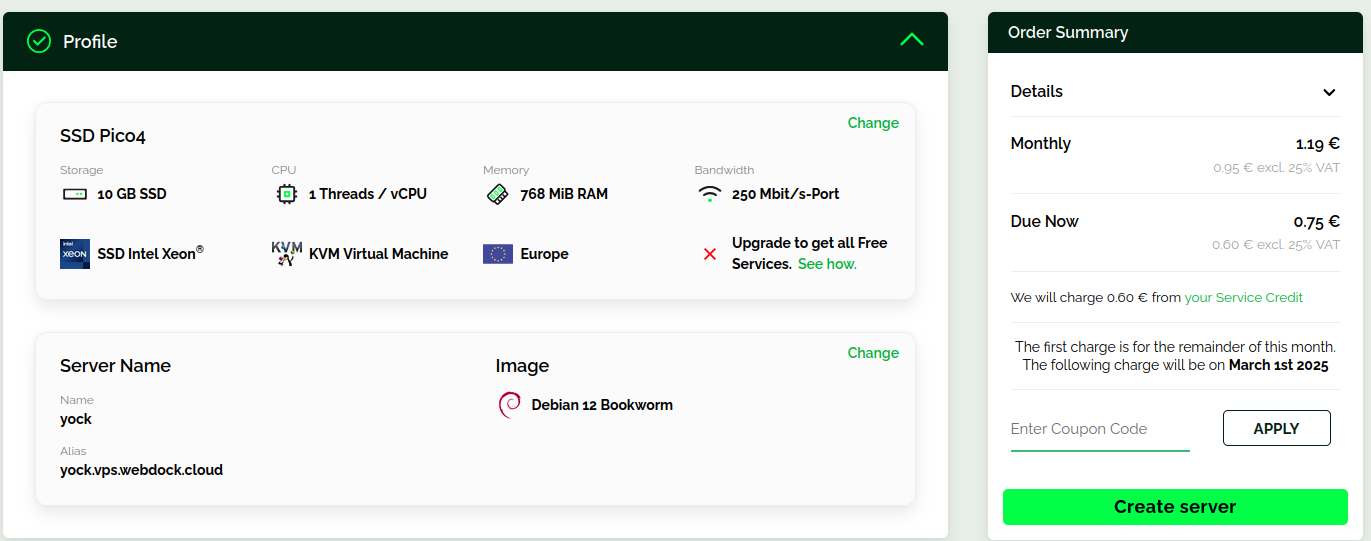Viewport: 1371px width, 541px height.
Task: Open the 'See how.' upgrade link
Action: pos(827,264)
